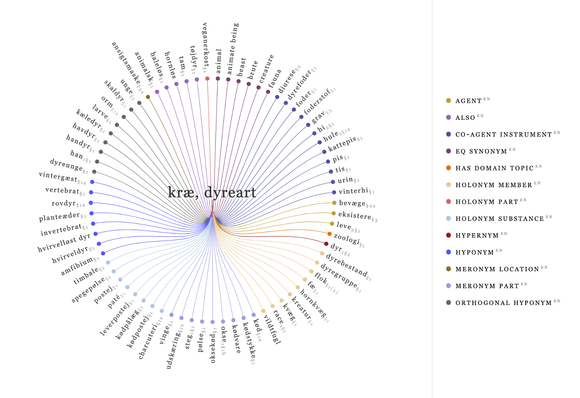Image resolution: width=580 pixels, height=398 pixels.
Task: Select the HAS DOMAIN TOPIC legend label
Action: [x=495, y=168]
